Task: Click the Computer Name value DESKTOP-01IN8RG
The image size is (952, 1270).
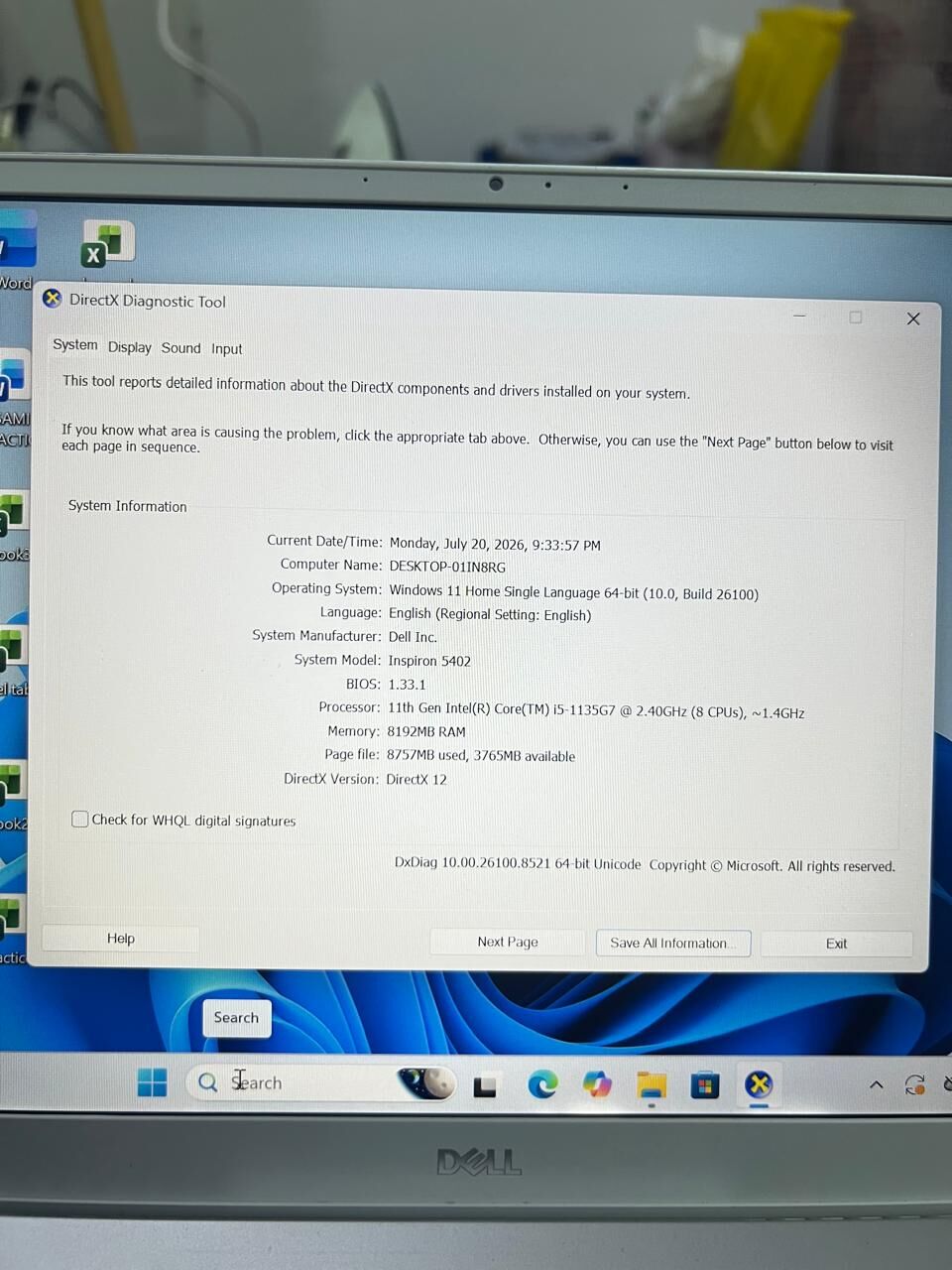Action: 447,567
